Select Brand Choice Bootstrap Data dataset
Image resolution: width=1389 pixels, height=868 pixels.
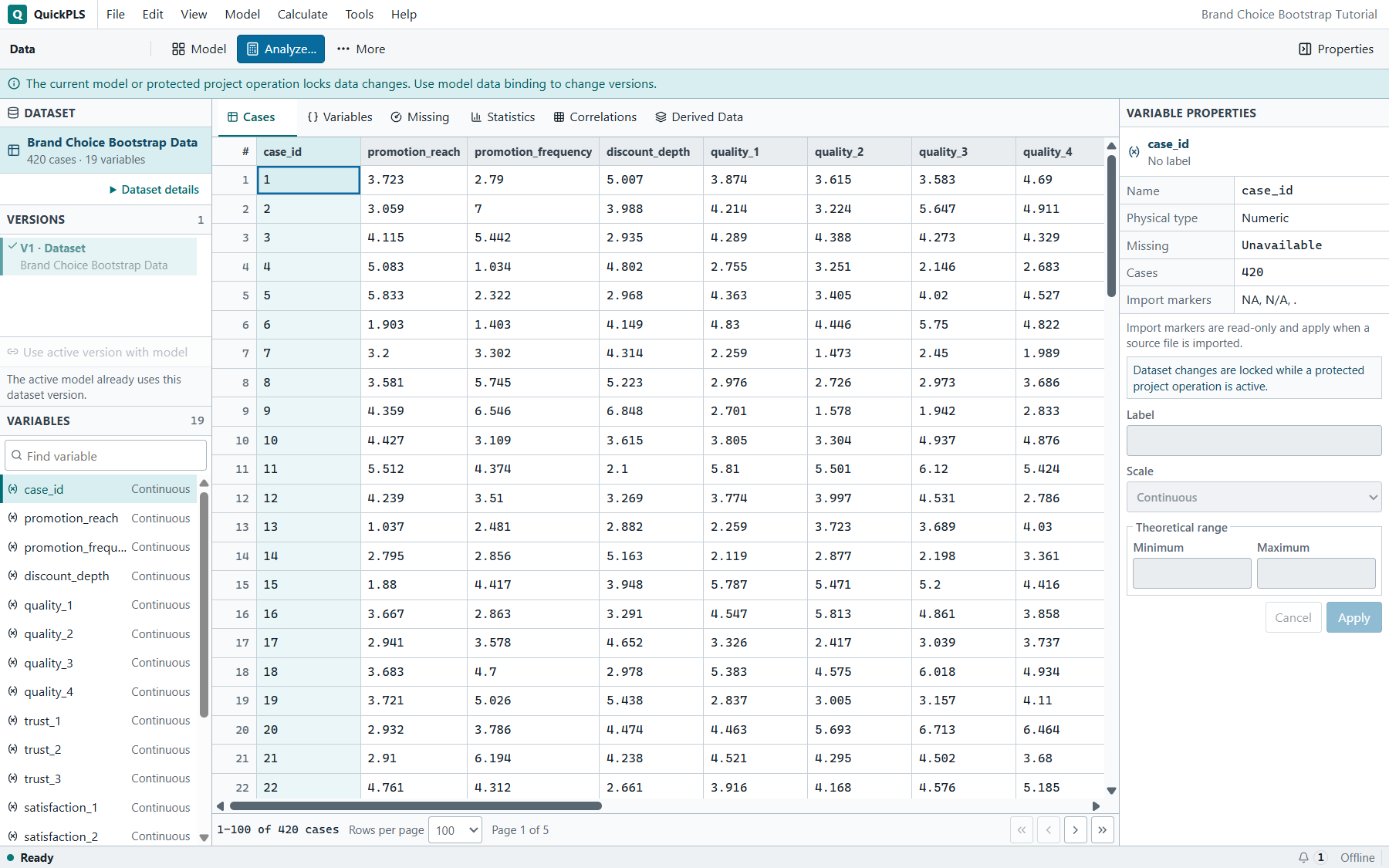pos(106,150)
